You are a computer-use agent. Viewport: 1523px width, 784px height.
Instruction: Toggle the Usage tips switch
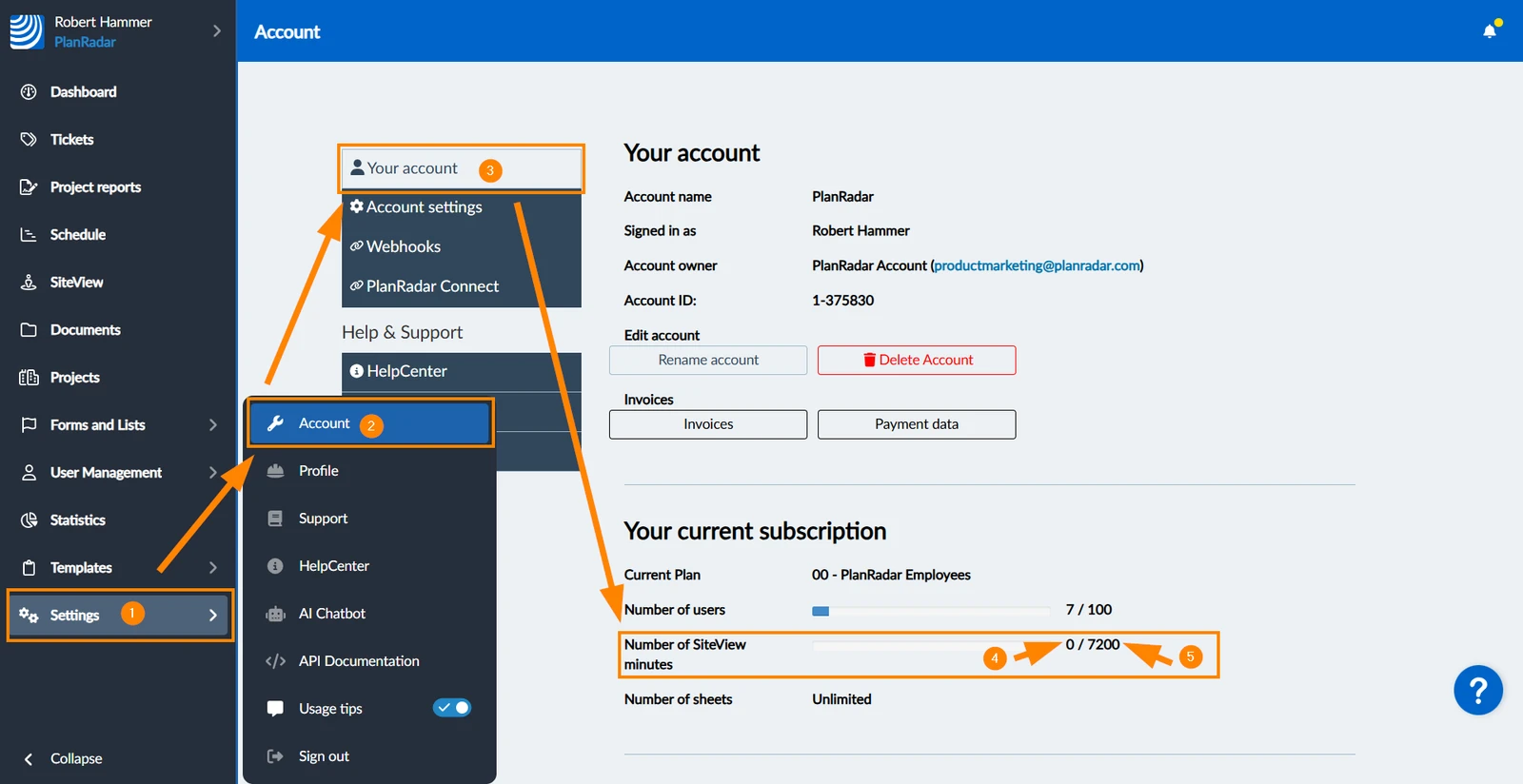click(452, 708)
